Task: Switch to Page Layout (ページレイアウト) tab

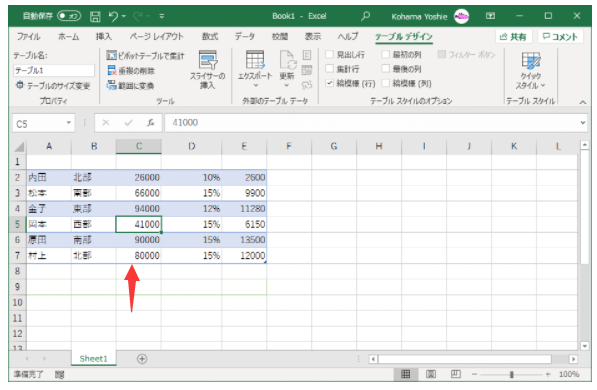Action: tap(156, 37)
